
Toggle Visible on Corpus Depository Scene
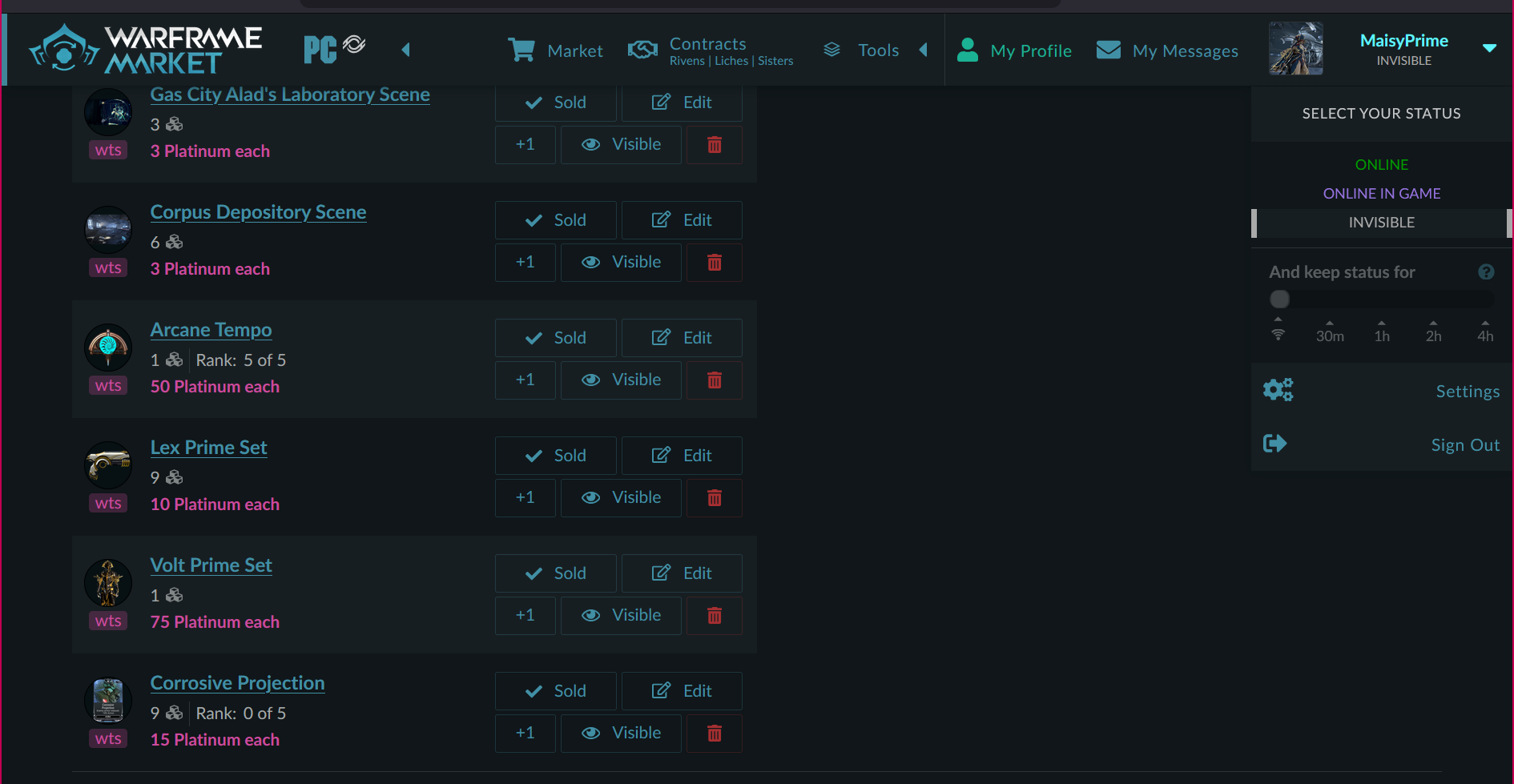(x=621, y=262)
